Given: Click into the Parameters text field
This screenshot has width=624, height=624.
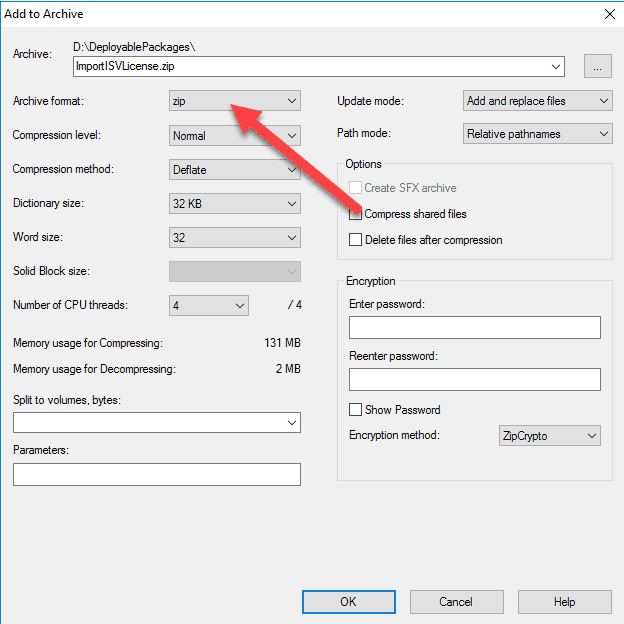Looking at the screenshot, I should click(x=157, y=474).
